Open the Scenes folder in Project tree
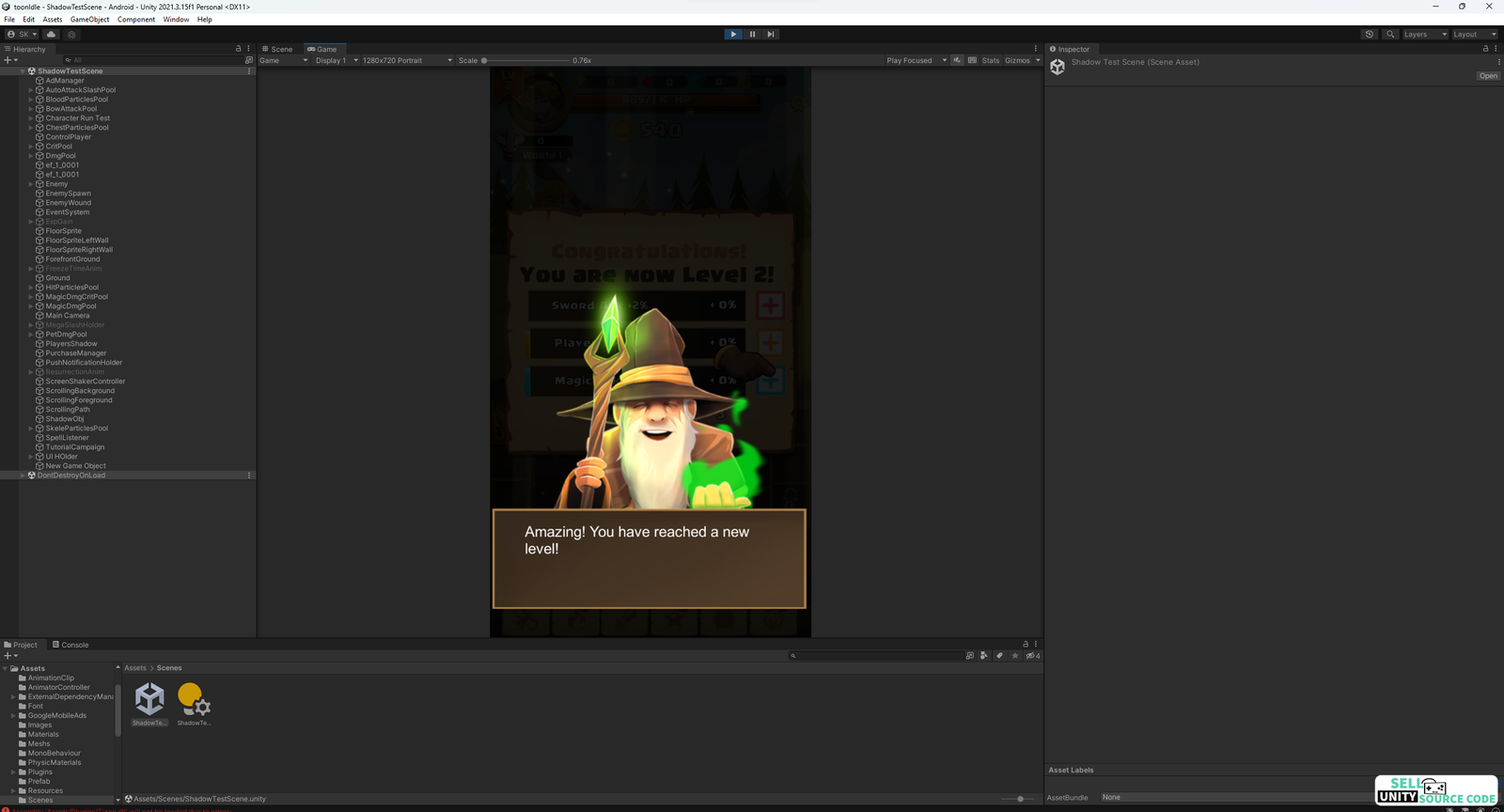Screen dimensions: 1504x812 [x=40, y=800]
